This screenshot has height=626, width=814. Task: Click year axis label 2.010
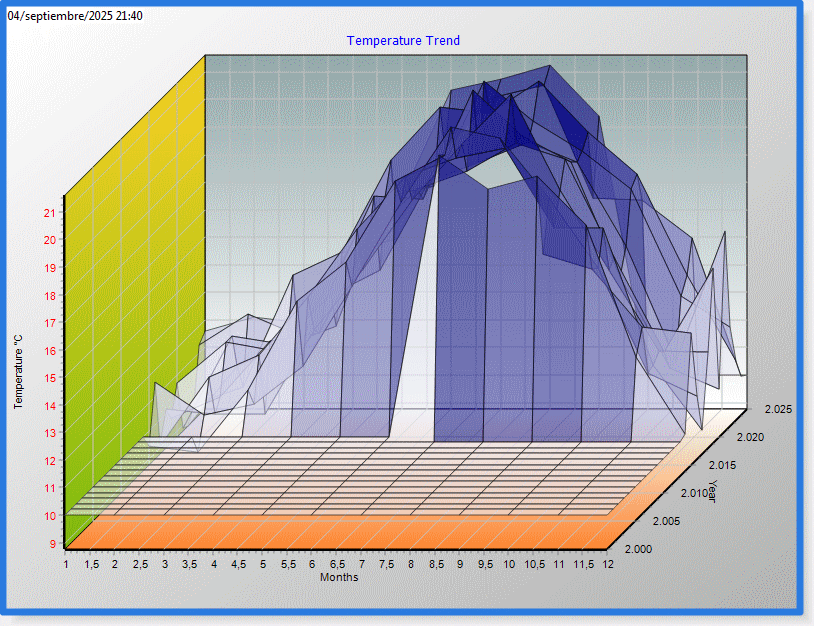(695, 493)
